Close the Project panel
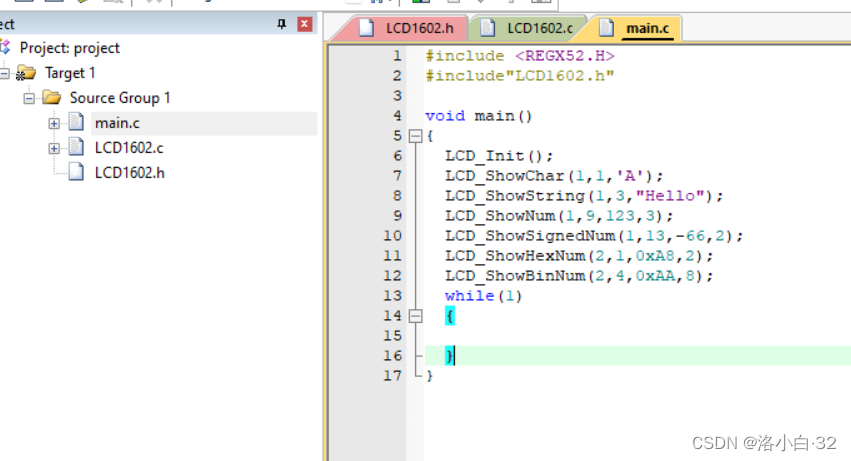 [304, 24]
